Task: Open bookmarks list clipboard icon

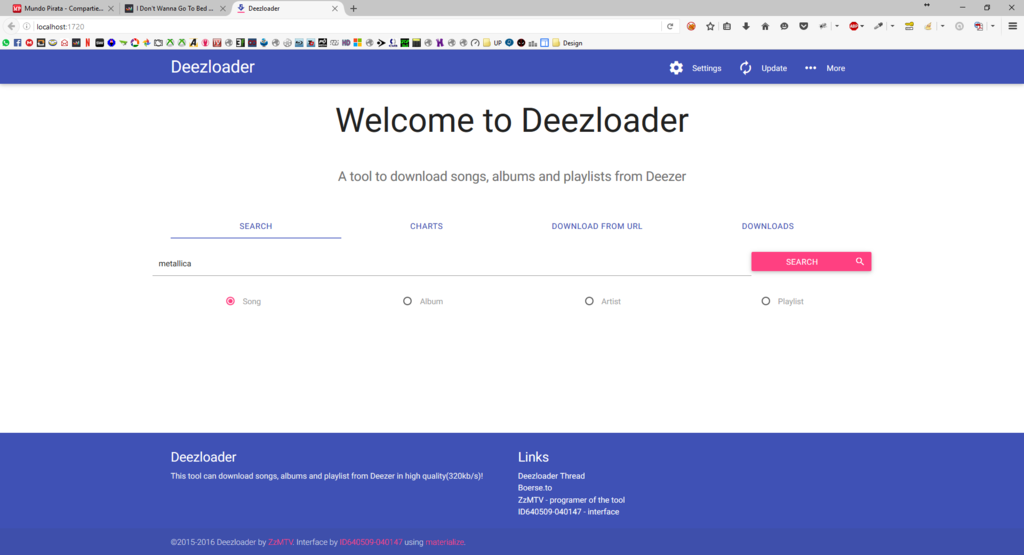Action: coord(727,26)
